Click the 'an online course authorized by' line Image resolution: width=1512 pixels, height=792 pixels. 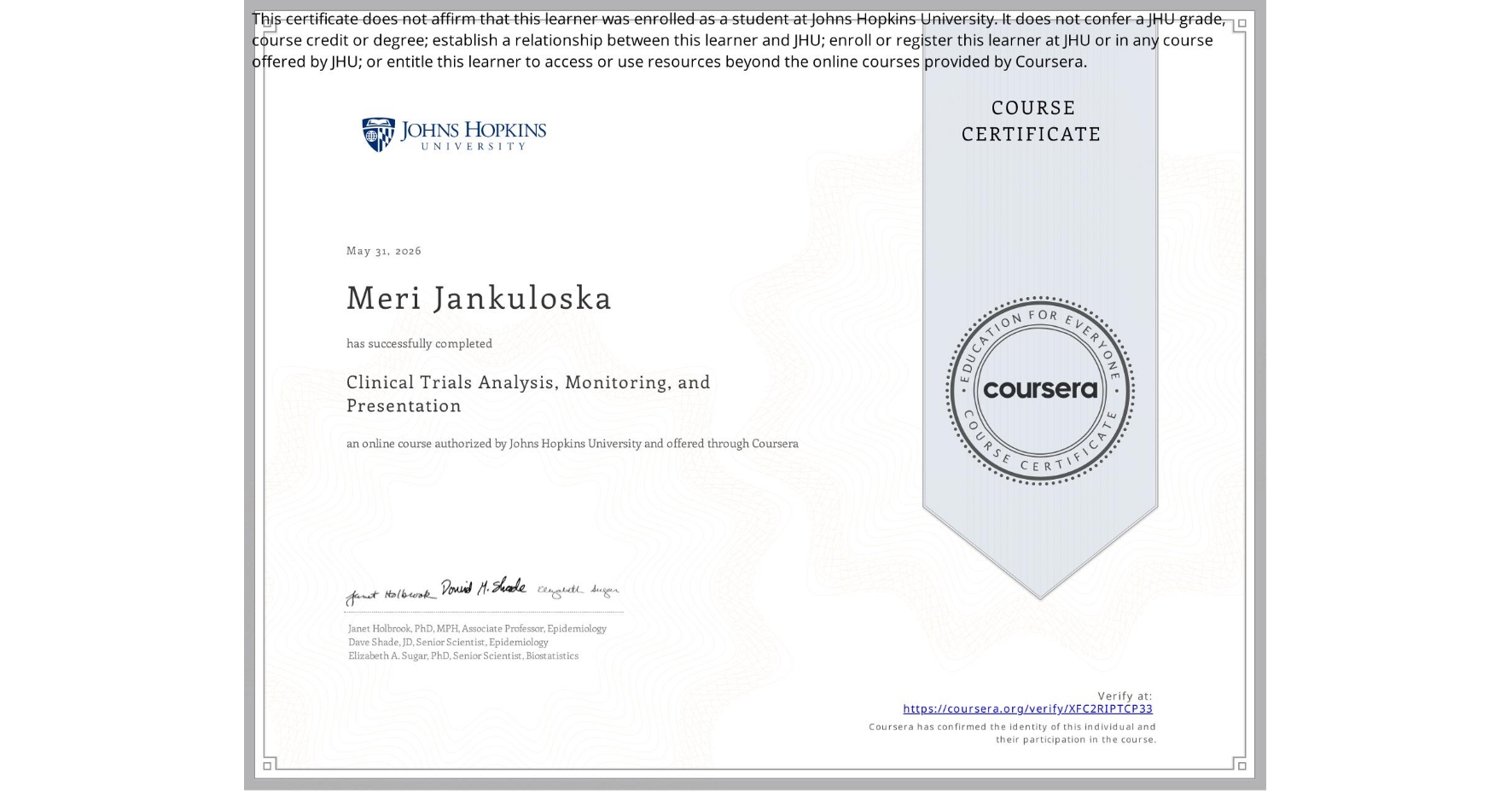point(573,443)
